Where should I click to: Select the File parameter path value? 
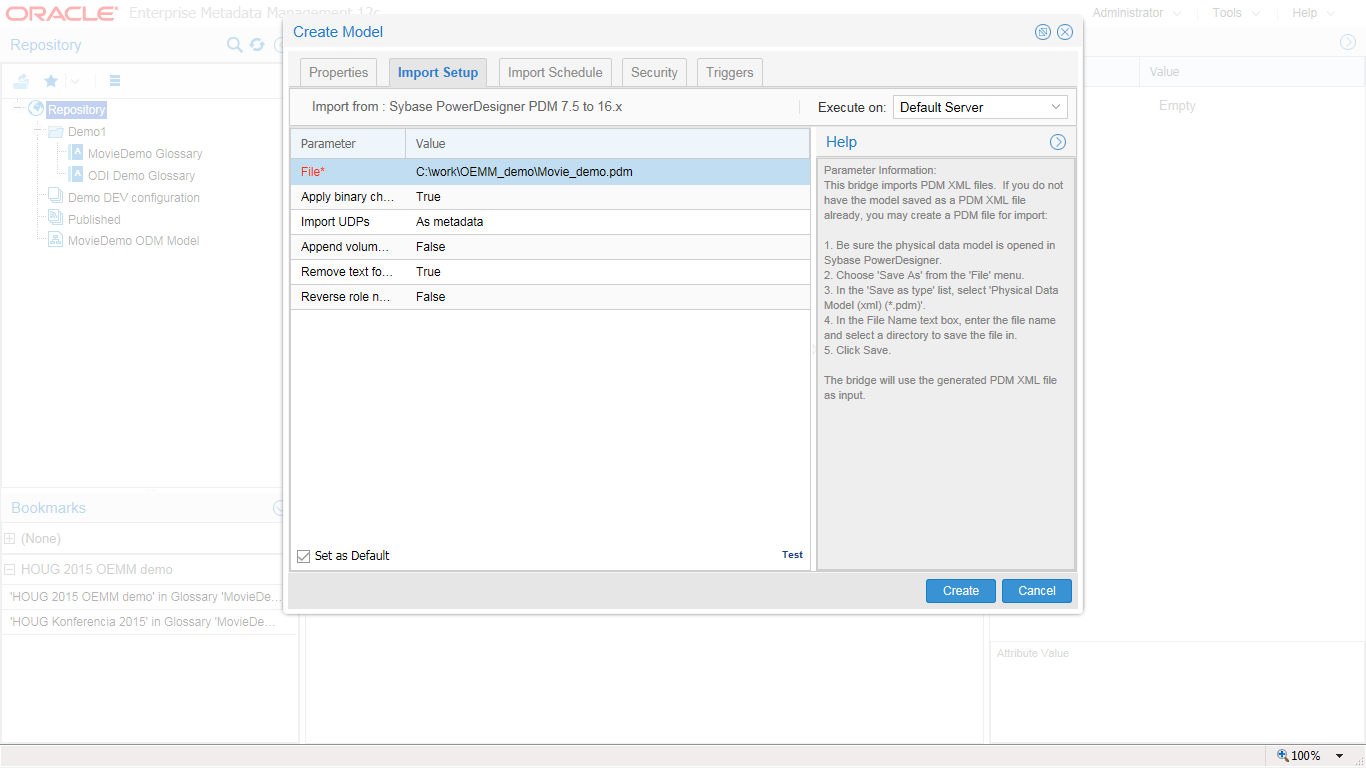(524, 172)
